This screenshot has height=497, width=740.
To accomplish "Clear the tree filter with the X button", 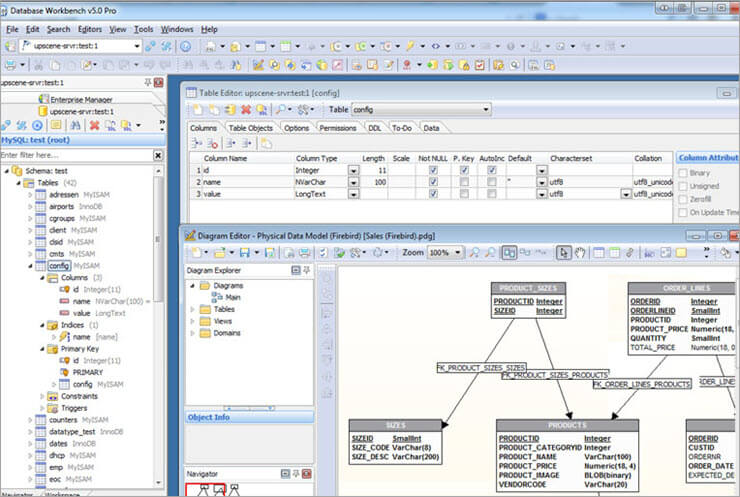I will click(x=158, y=155).
